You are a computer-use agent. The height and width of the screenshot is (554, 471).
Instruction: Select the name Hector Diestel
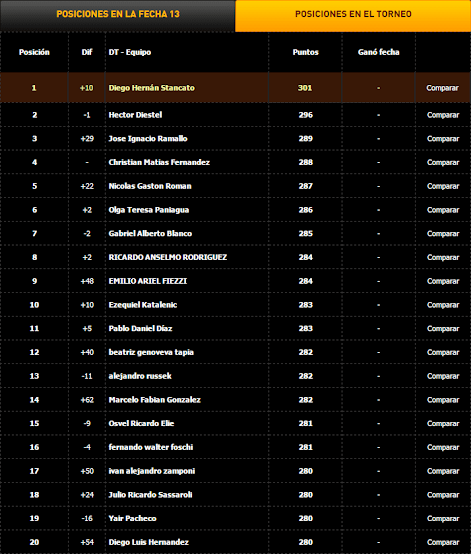pyautogui.click(x=135, y=115)
